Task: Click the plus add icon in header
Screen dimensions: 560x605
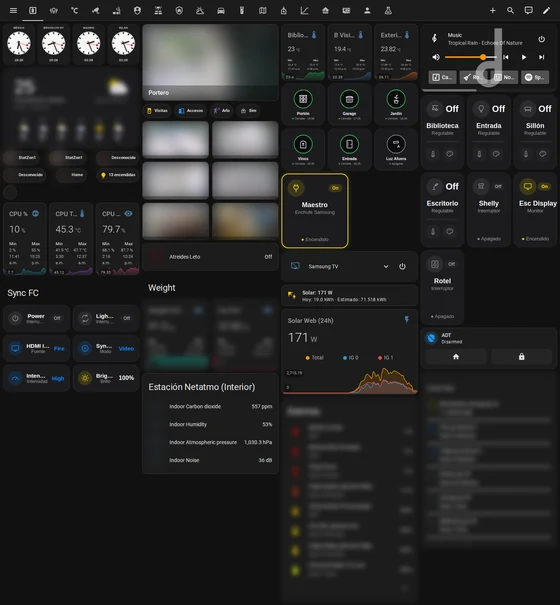Action: coord(492,10)
